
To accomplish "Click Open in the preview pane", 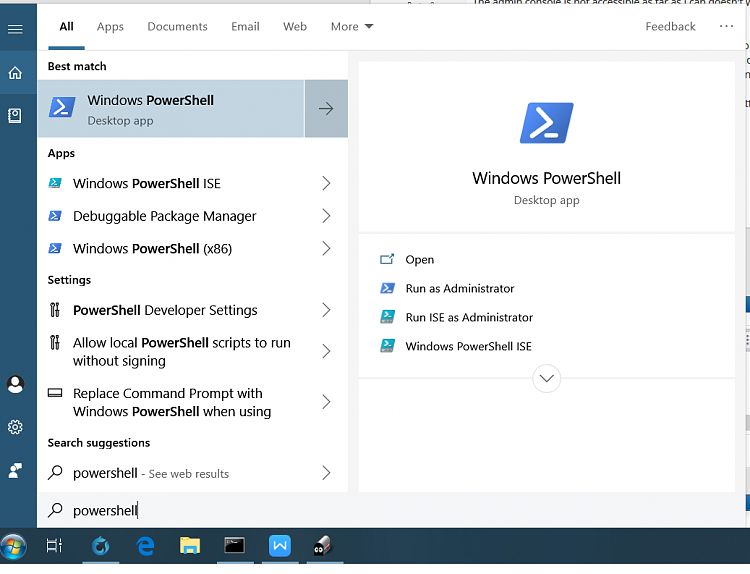I will click(419, 259).
